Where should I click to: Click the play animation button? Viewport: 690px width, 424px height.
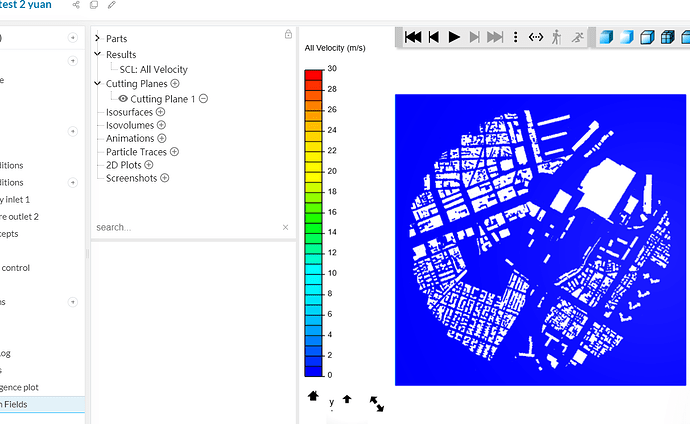pyautogui.click(x=454, y=37)
